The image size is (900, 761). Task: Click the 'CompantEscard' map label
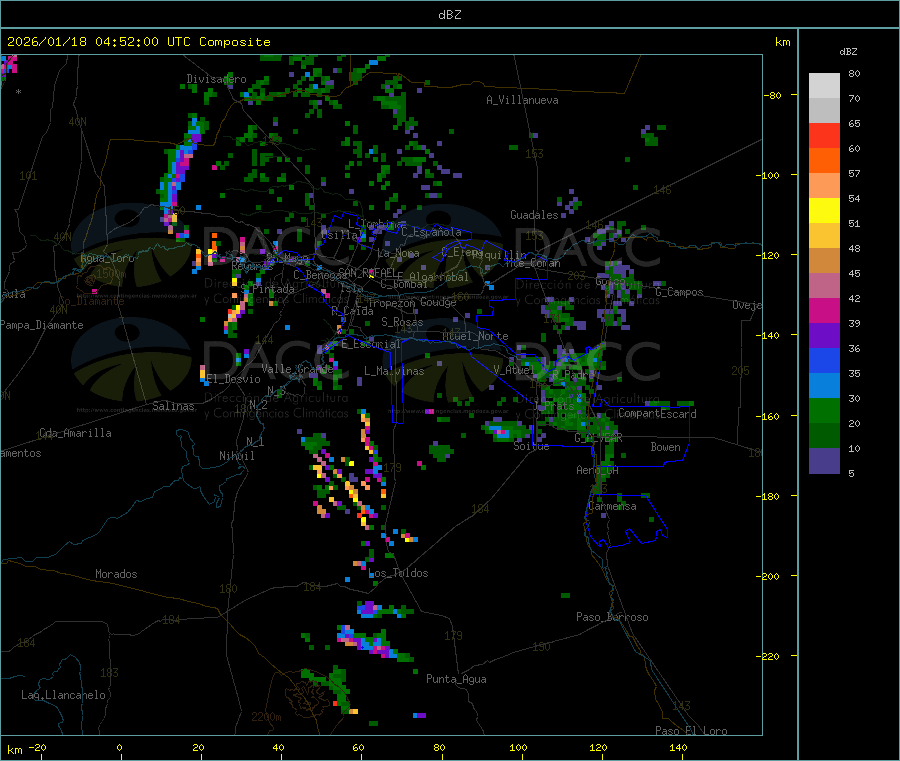[657, 413]
